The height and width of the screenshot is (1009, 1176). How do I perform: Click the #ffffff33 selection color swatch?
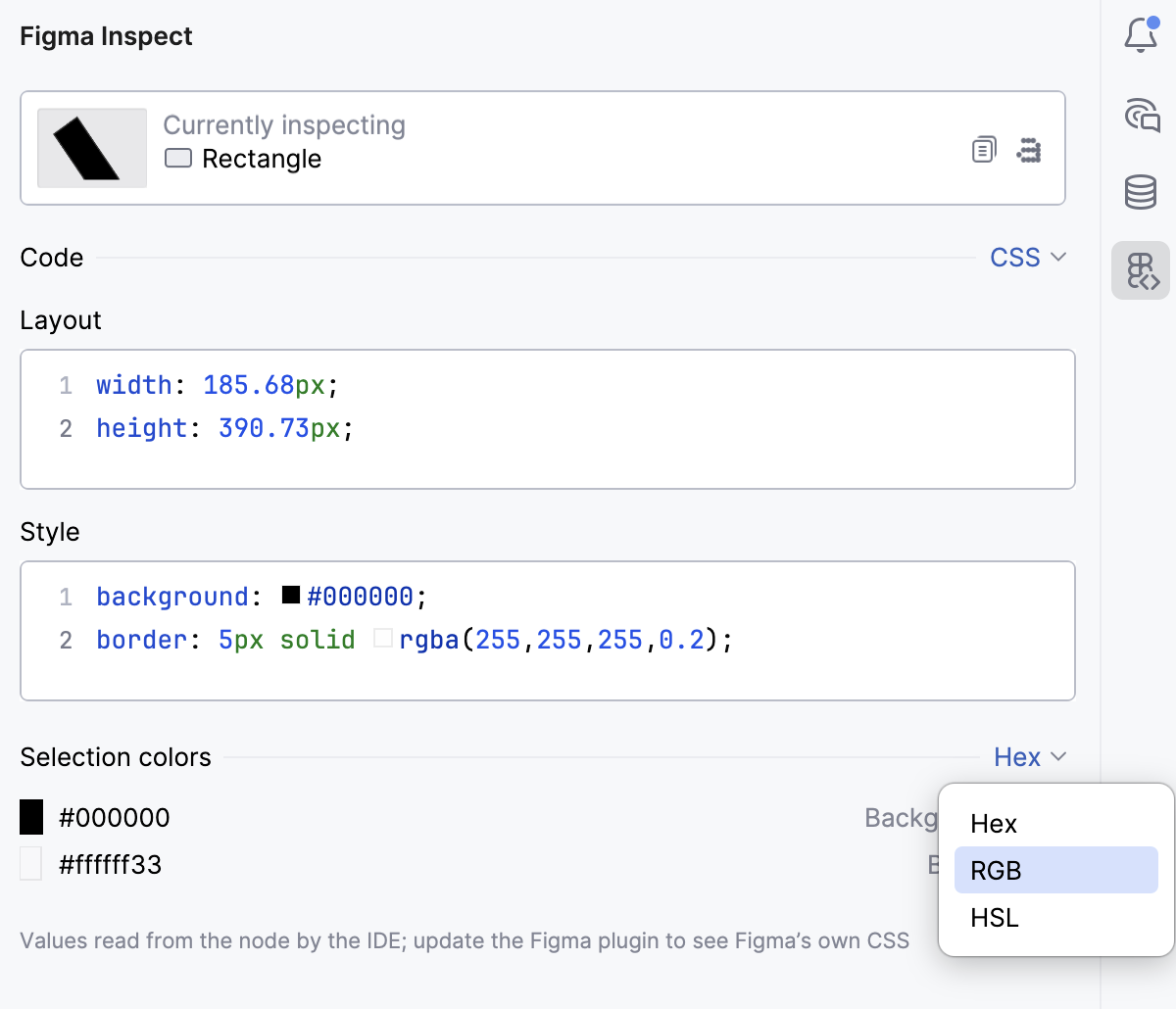pos(31,864)
